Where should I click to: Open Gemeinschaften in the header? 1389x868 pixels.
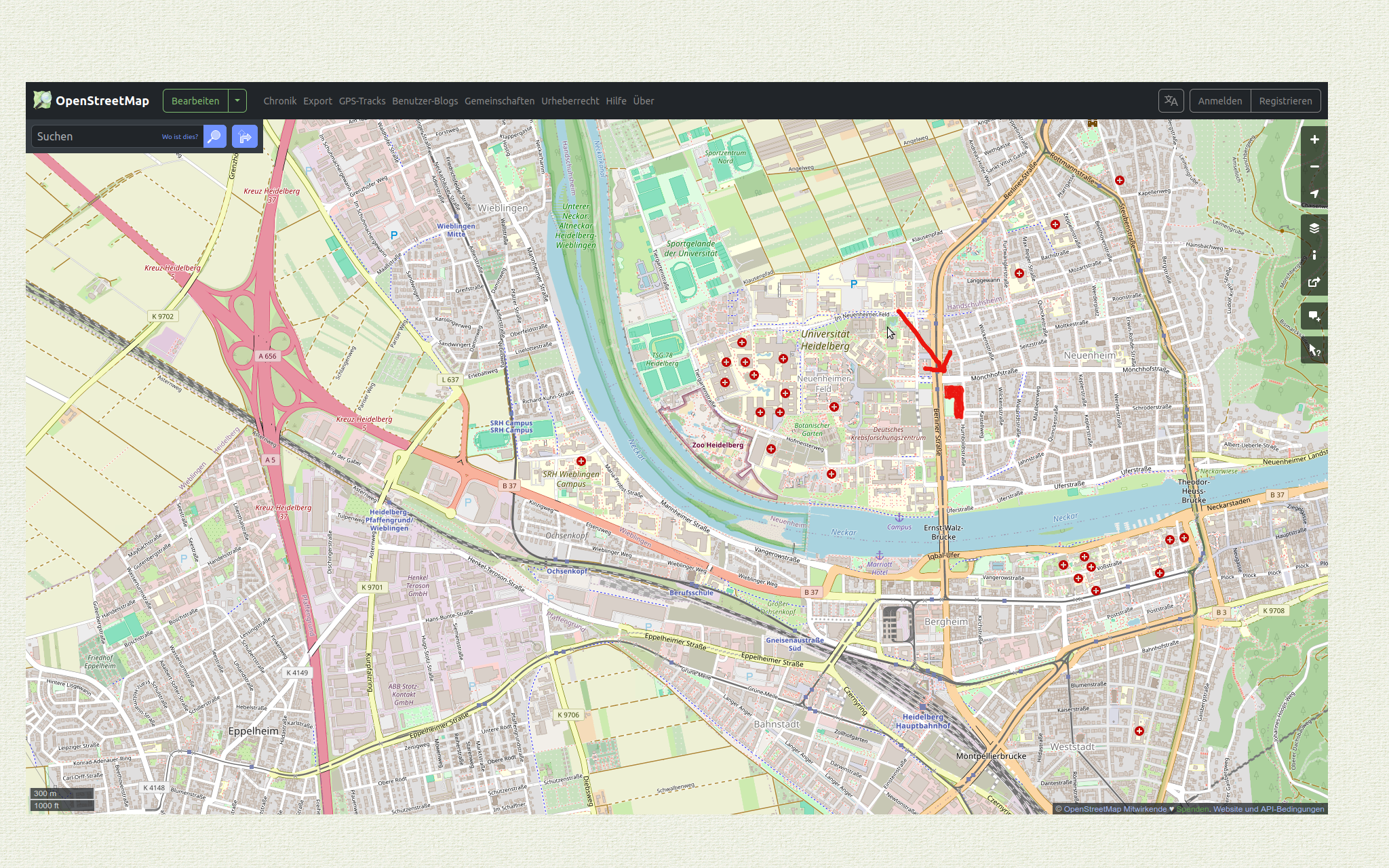pyautogui.click(x=500, y=101)
